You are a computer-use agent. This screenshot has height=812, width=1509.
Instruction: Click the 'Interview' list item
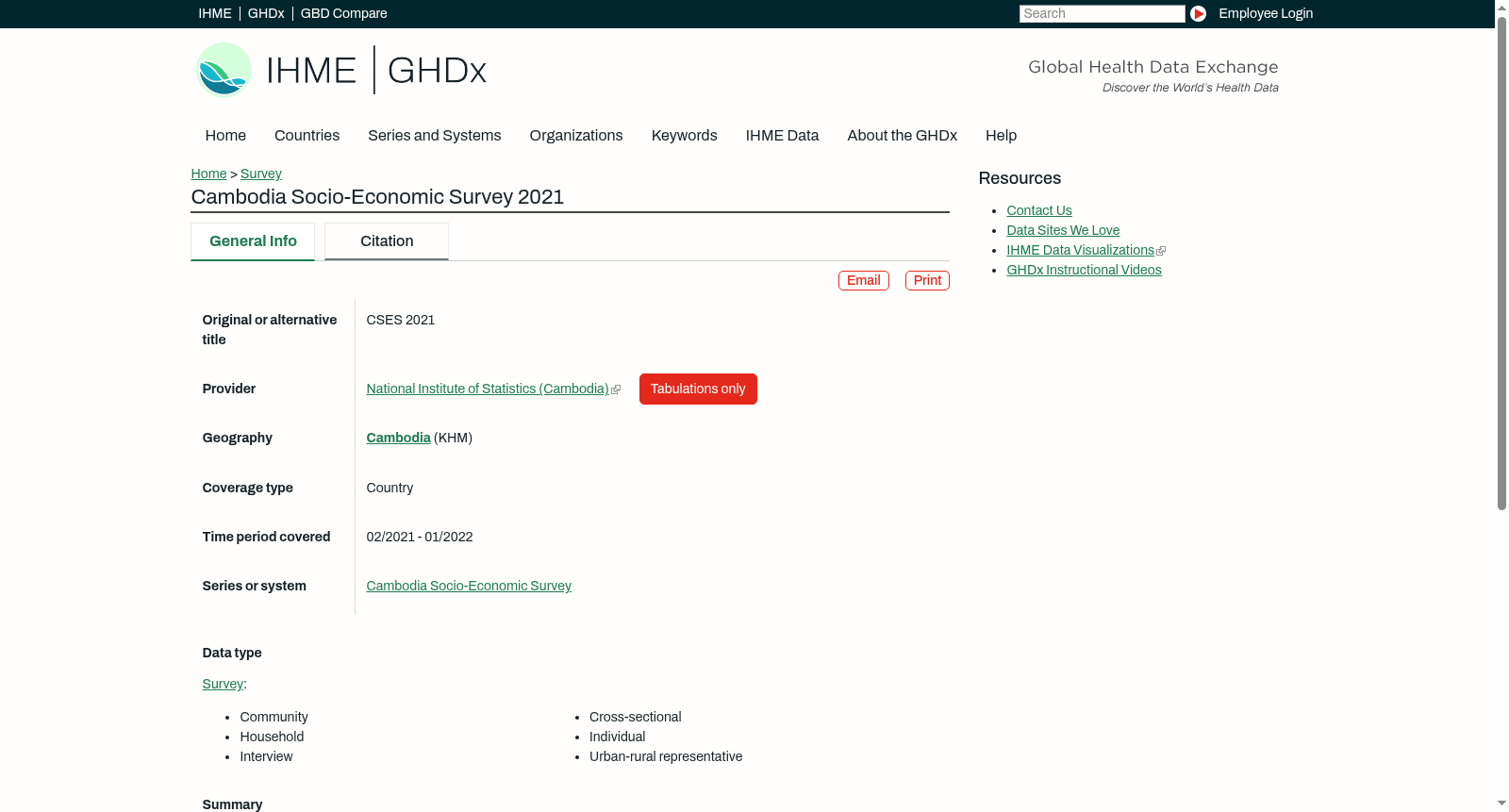click(266, 756)
